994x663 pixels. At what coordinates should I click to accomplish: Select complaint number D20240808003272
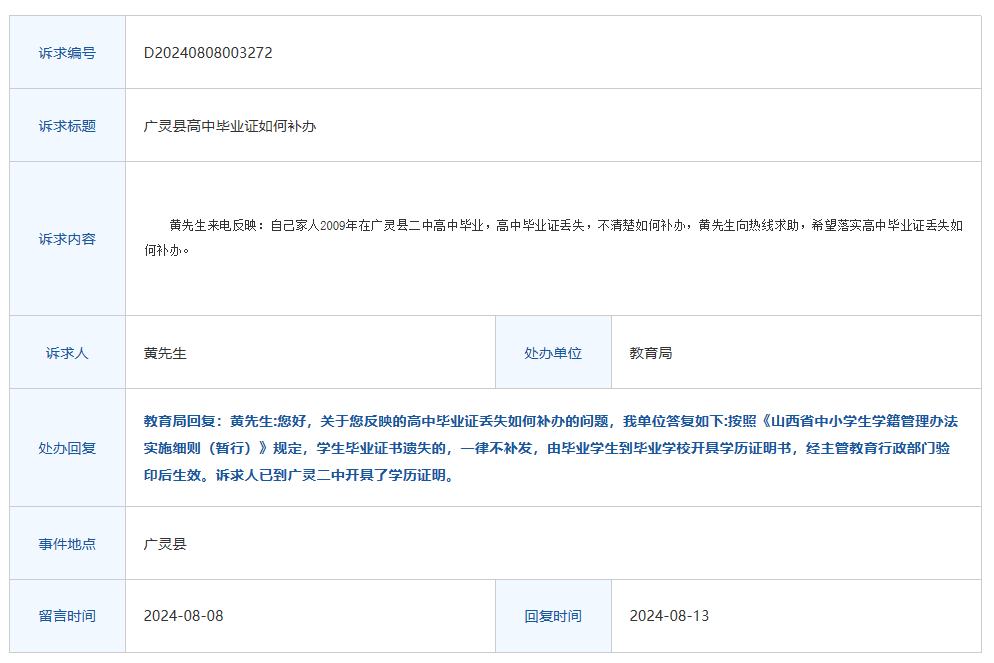(208, 53)
